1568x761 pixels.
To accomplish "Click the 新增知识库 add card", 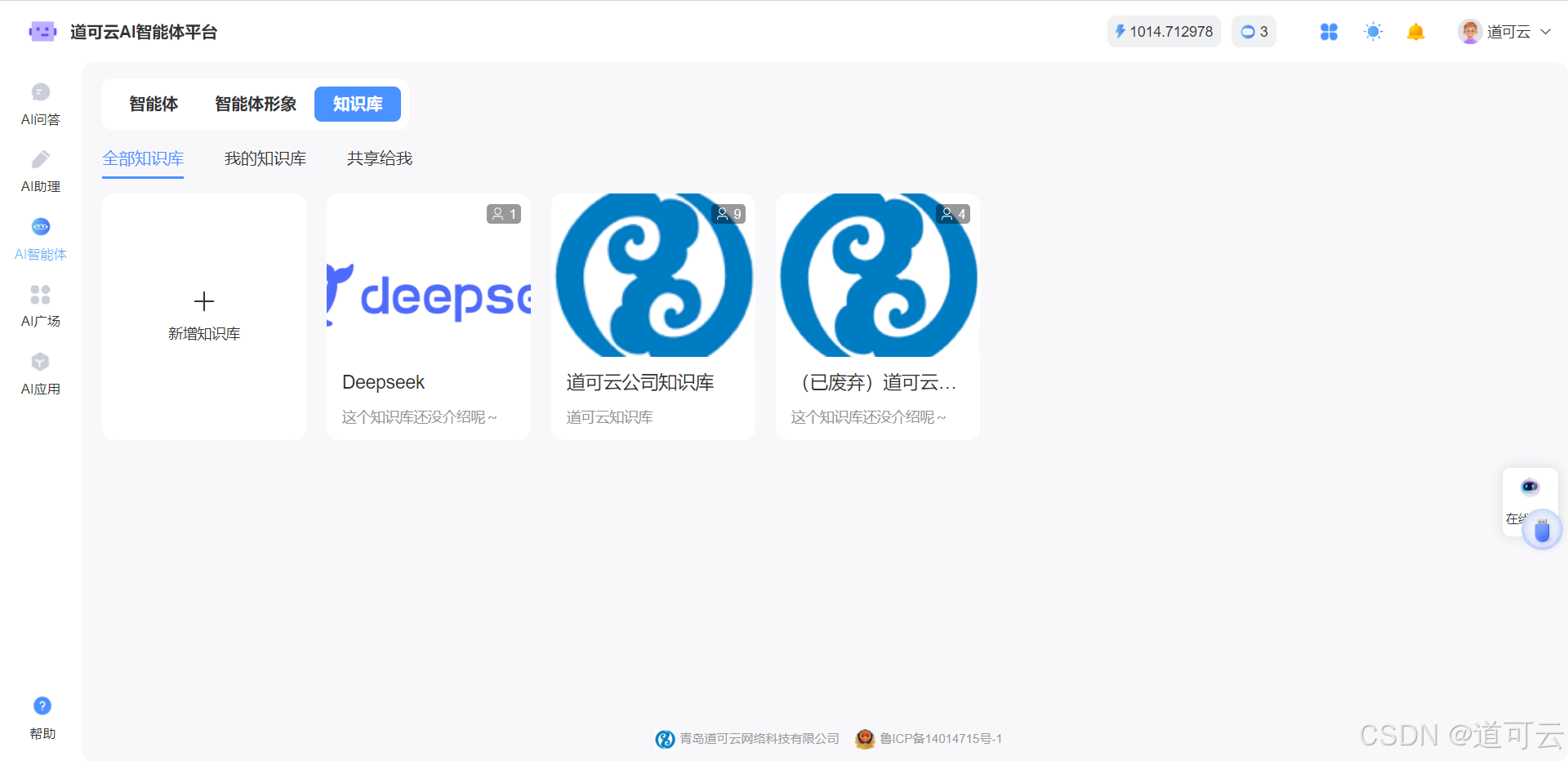I will pos(204,316).
